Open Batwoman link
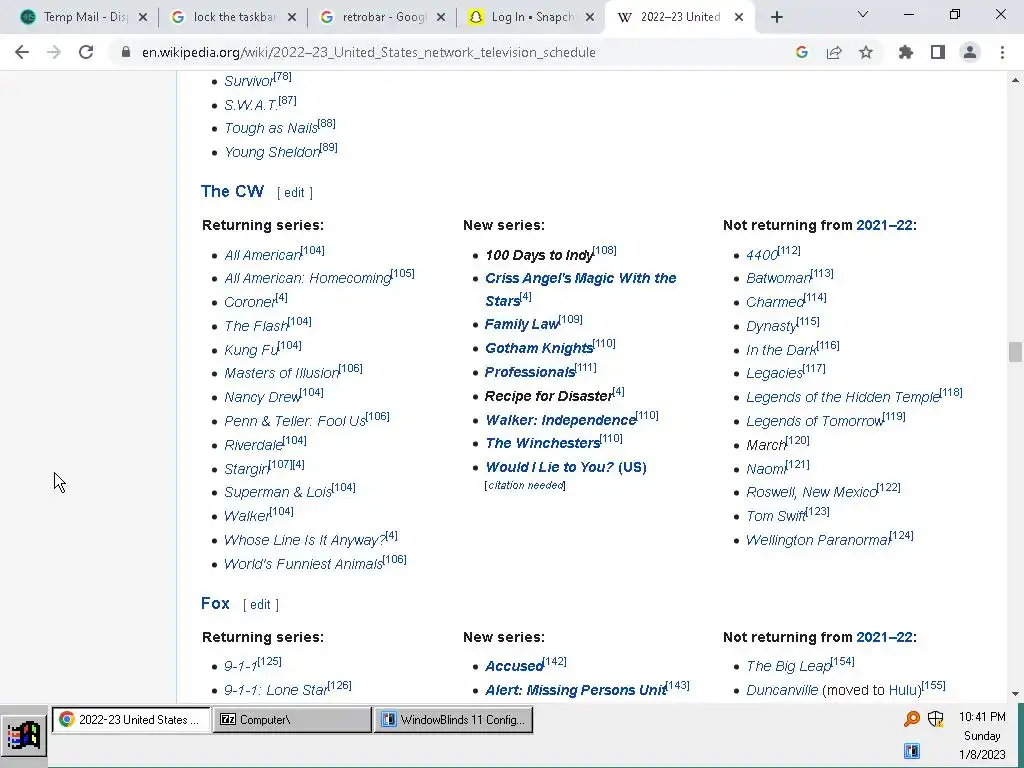The width and height of the screenshot is (1024, 768). point(778,278)
